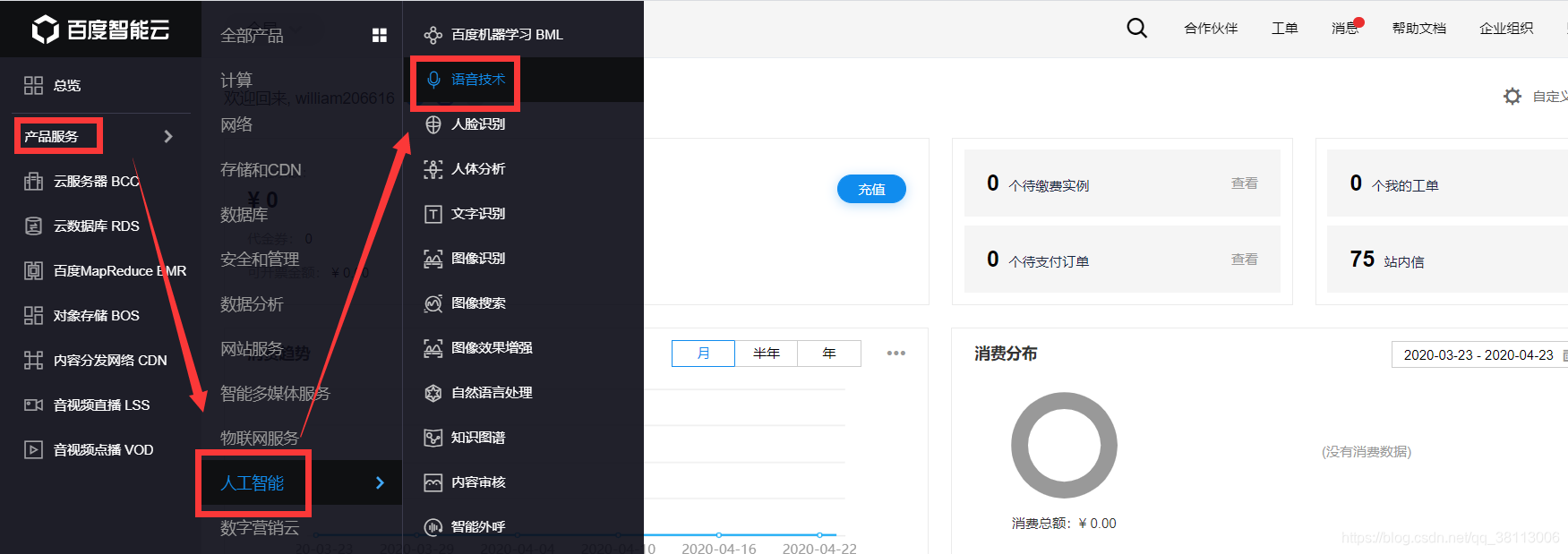Click the 云数据库 RDS icon

33,226
